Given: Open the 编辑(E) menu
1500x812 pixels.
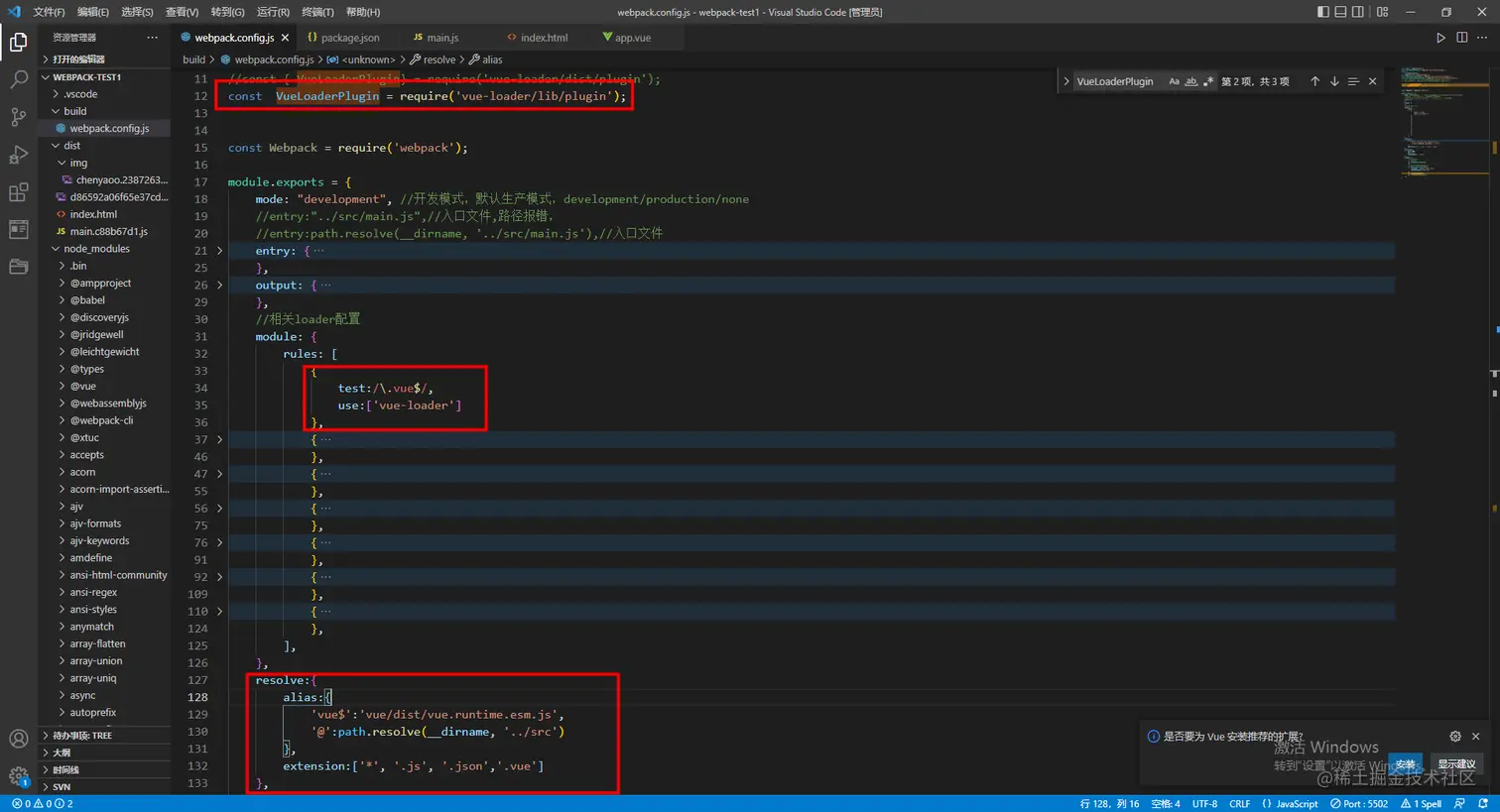Looking at the screenshot, I should (x=93, y=12).
